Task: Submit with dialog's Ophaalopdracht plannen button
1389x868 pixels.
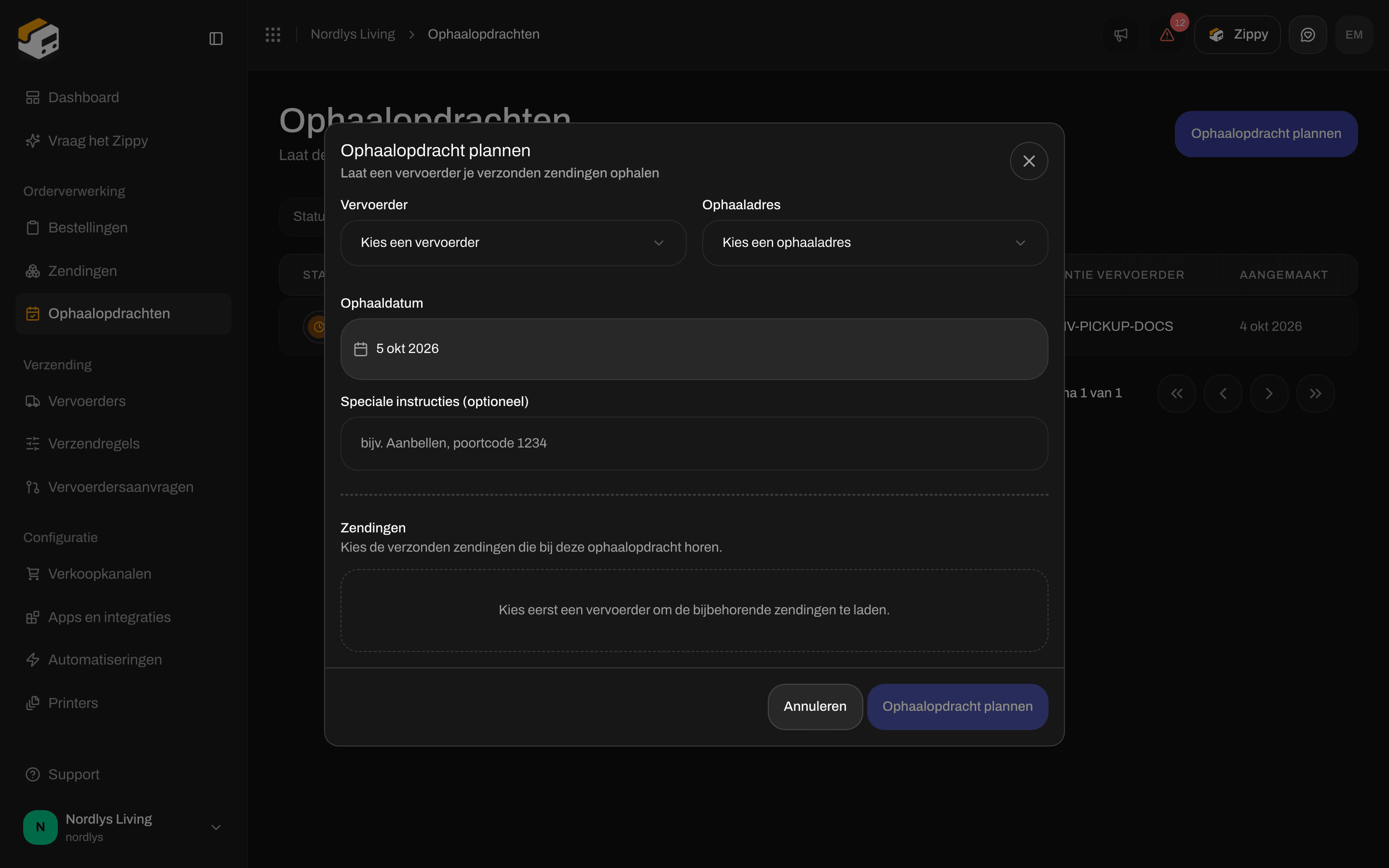Action: point(957,706)
